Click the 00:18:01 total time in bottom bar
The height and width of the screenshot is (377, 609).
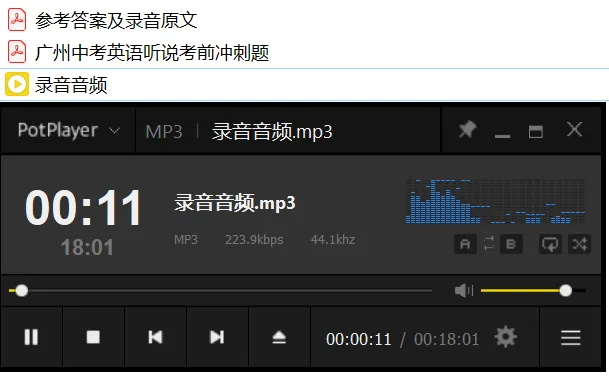coord(447,339)
